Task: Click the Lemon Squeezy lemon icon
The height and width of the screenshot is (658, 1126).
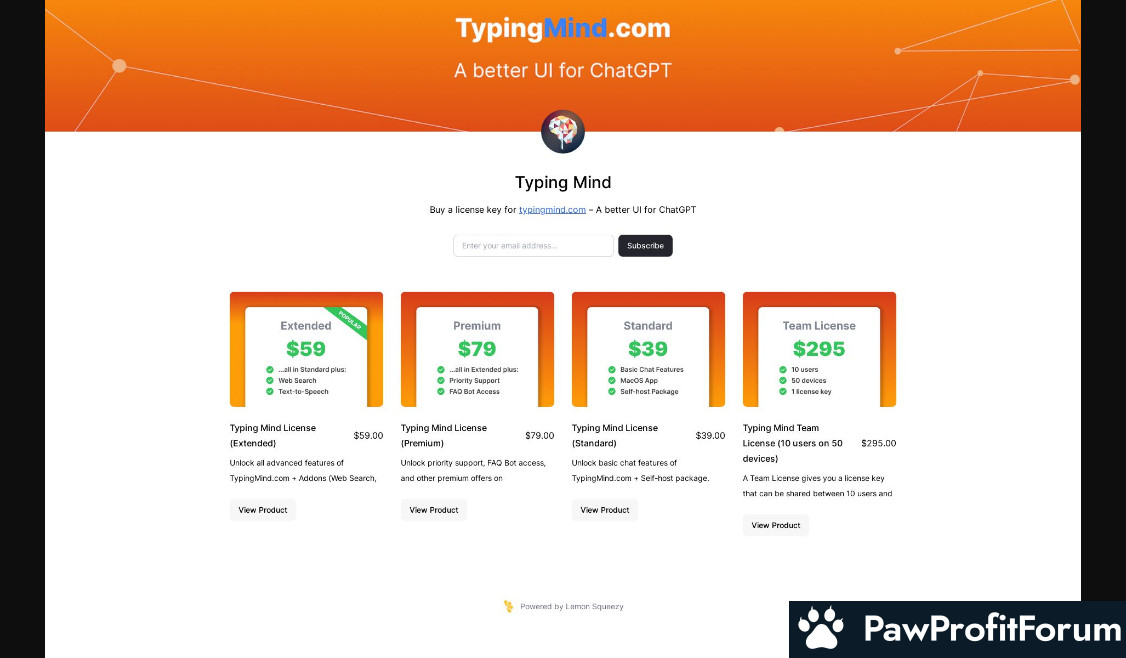Action: [508, 606]
